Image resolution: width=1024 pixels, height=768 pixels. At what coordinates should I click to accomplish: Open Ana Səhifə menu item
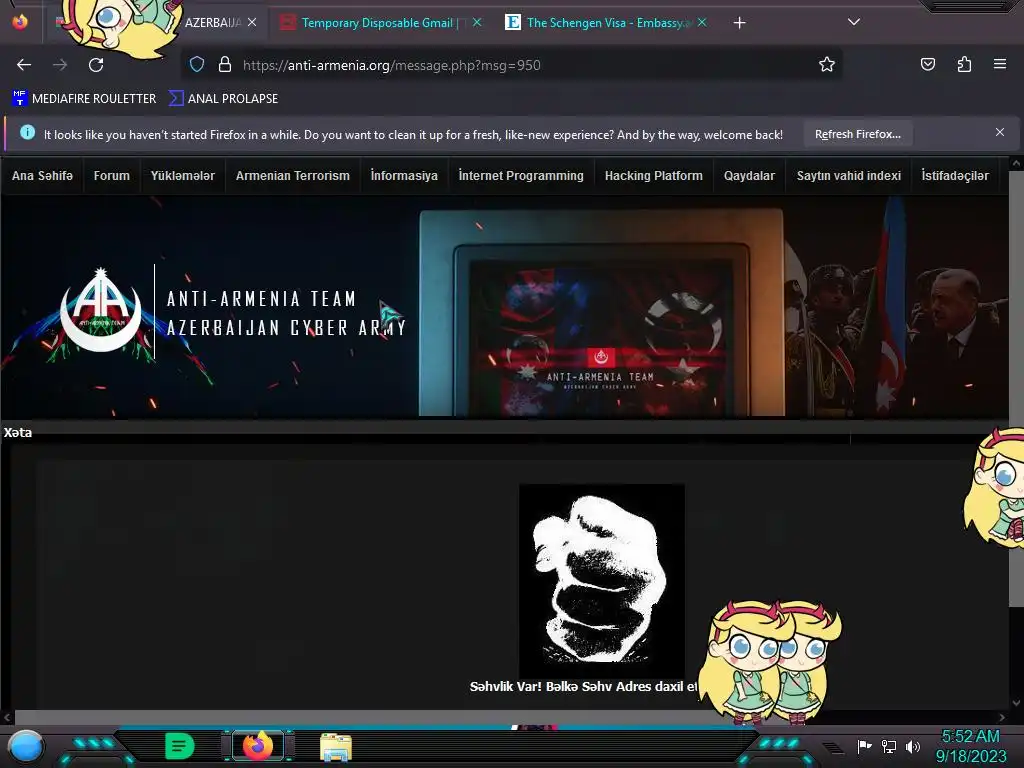tap(42, 176)
